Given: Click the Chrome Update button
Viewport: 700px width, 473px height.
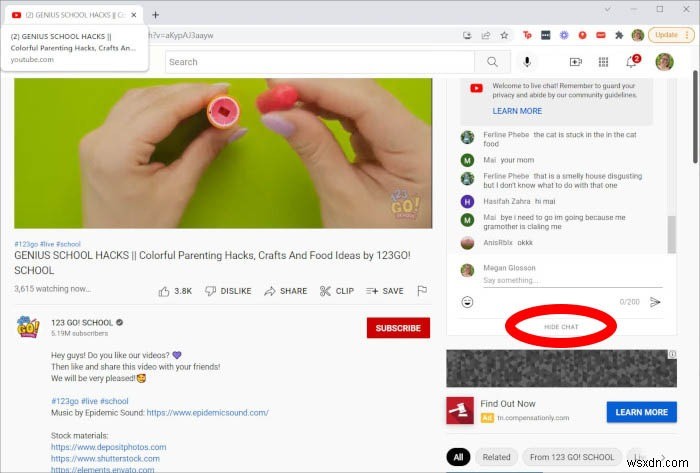Looking at the screenshot, I should tap(671, 35).
